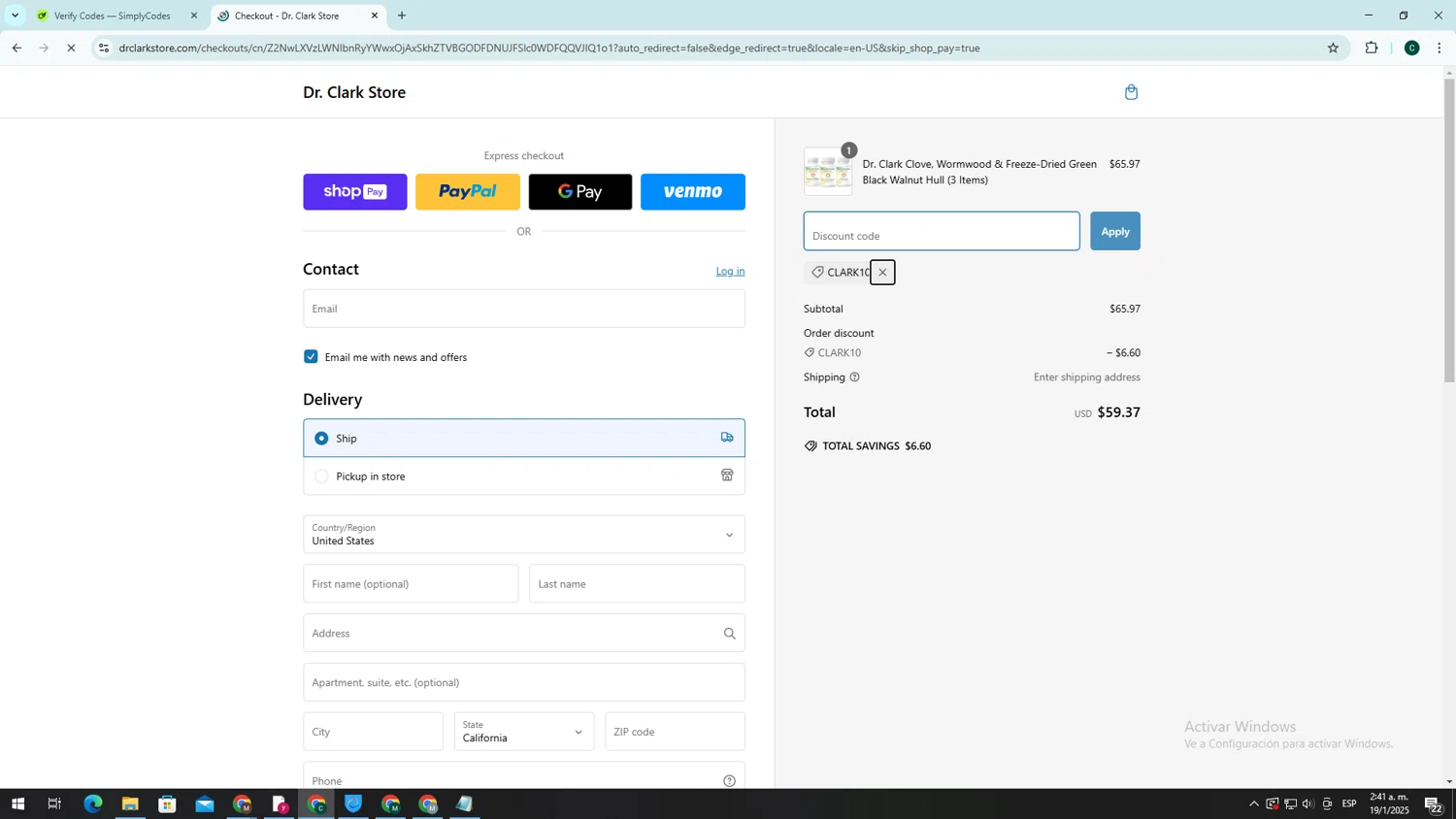Open volume control in system tray
Image resolution: width=1456 pixels, height=819 pixels.
(x=1308, y=804)
